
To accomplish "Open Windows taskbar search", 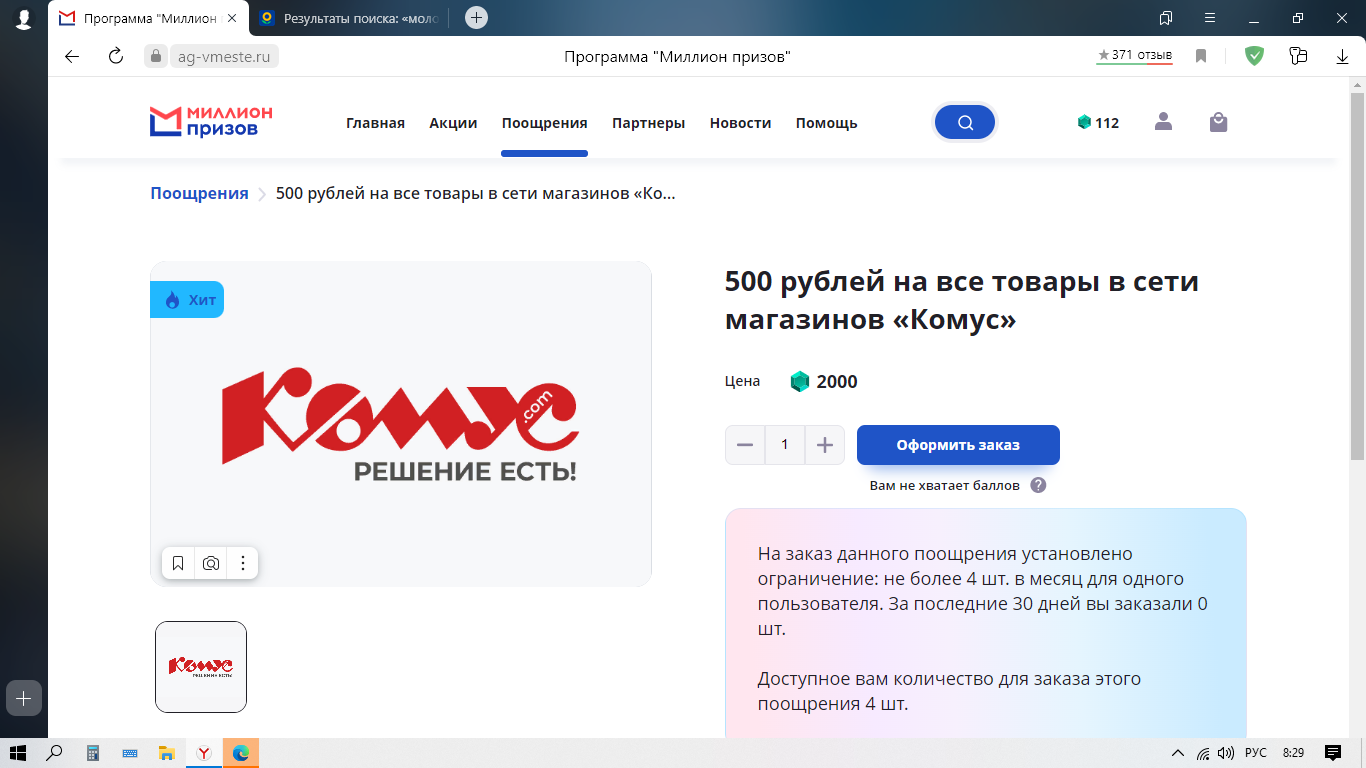I will click(56, 753).
